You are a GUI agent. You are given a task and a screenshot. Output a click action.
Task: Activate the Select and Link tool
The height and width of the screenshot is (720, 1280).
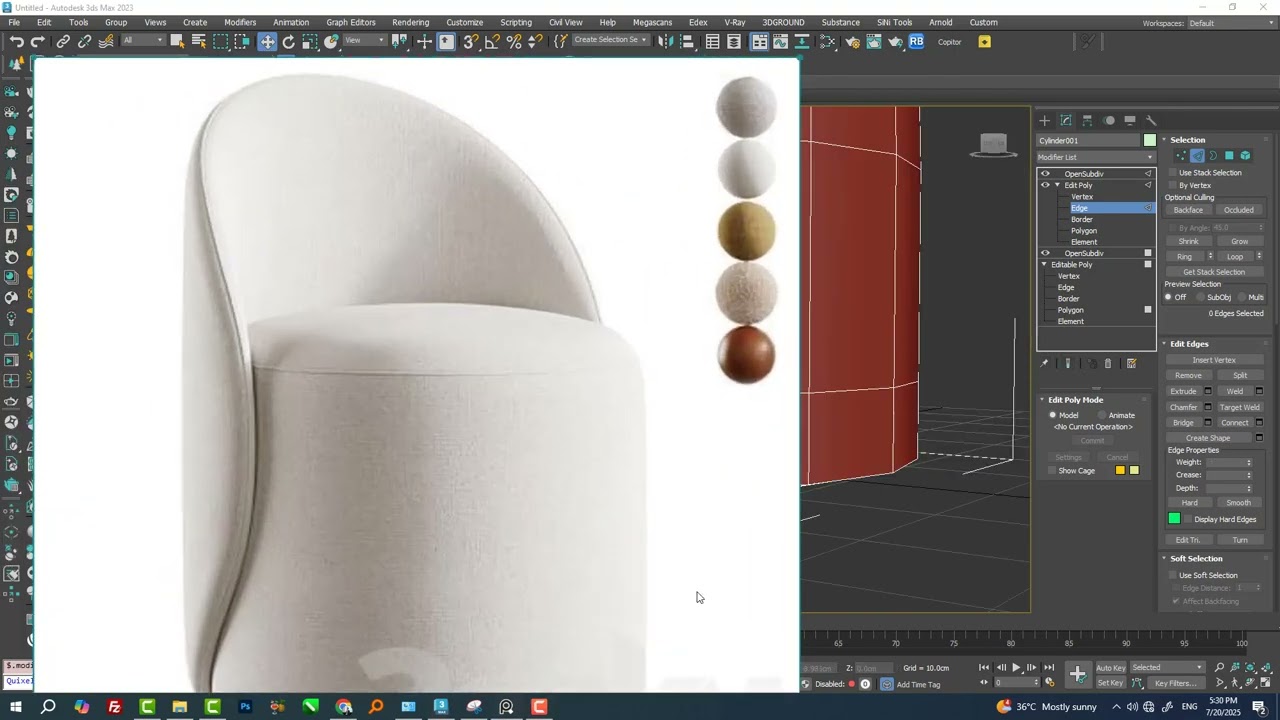[x=63, y=41]
